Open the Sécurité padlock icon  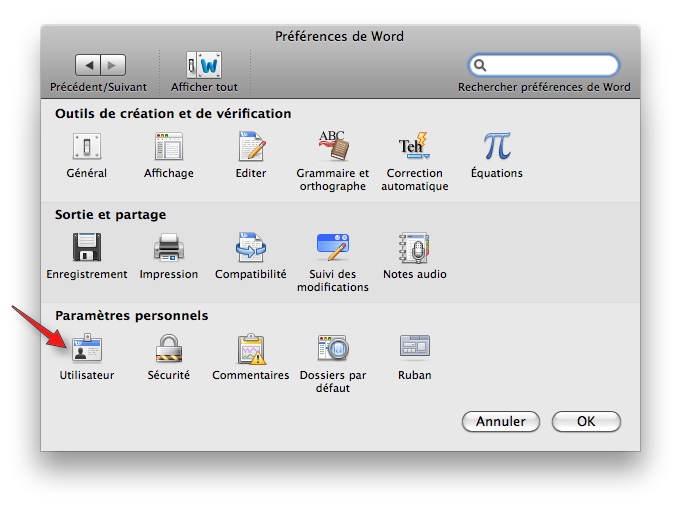169,348
